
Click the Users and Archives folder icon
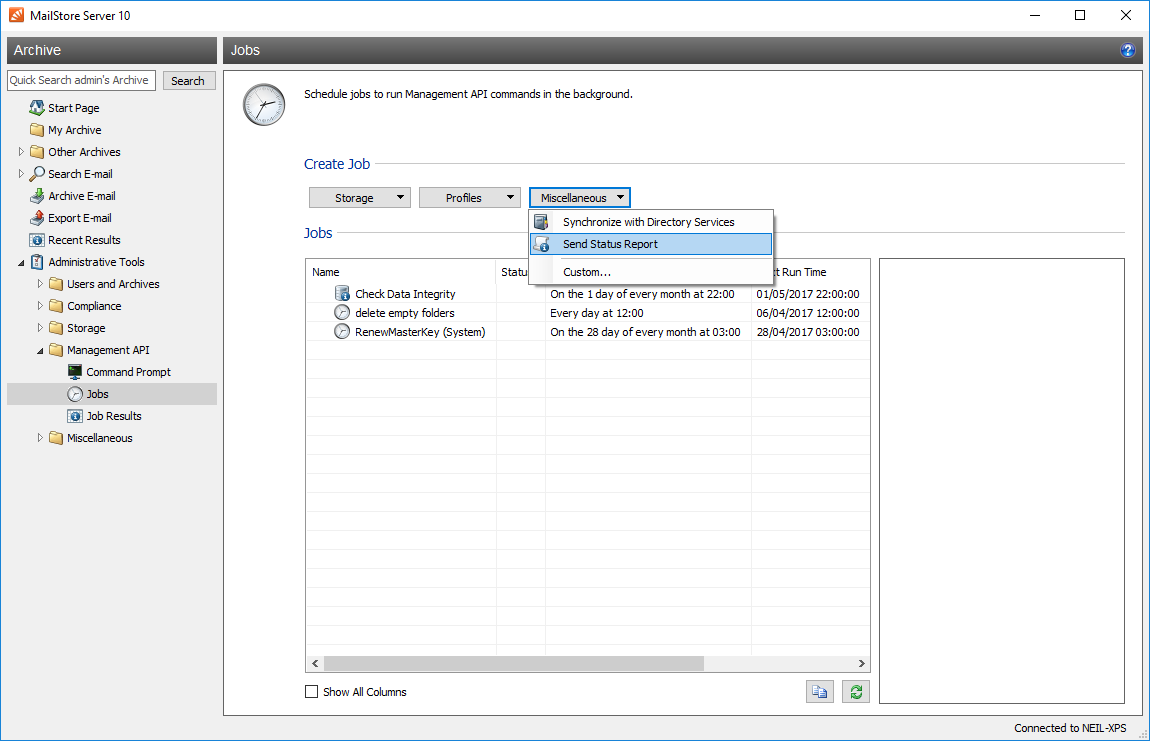[x=56, y=284]
